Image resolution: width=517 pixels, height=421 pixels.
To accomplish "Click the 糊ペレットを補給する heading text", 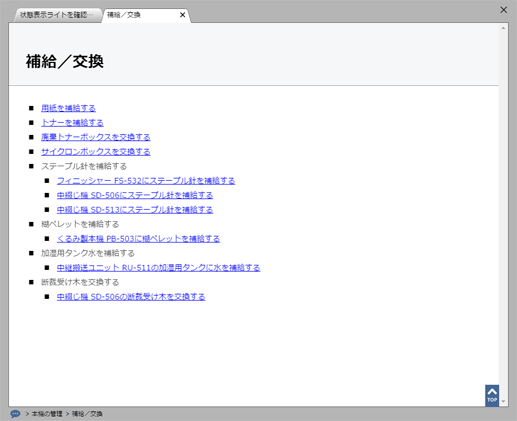I will click(80, 224).
